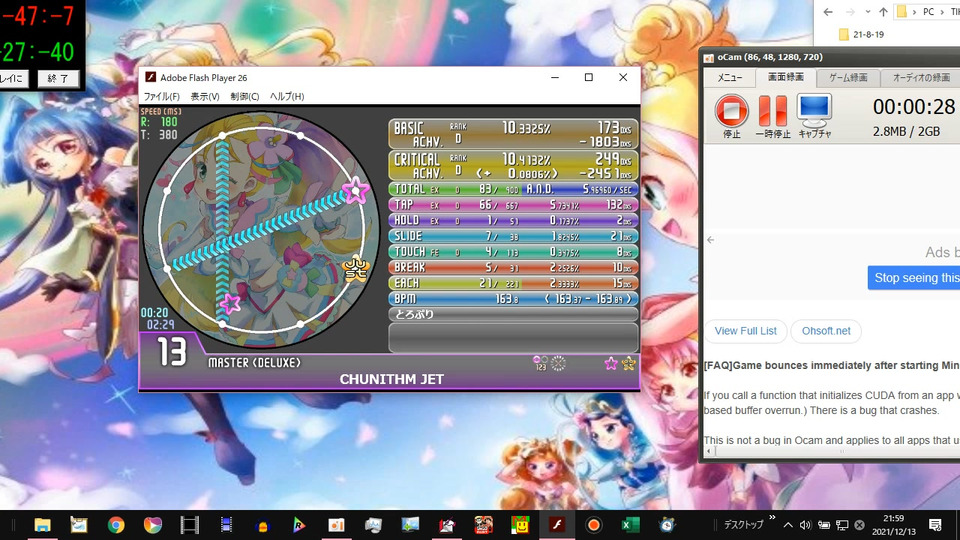Click the clock app icon in taskbar
The image size is (960, 540).
pos(667,525)
